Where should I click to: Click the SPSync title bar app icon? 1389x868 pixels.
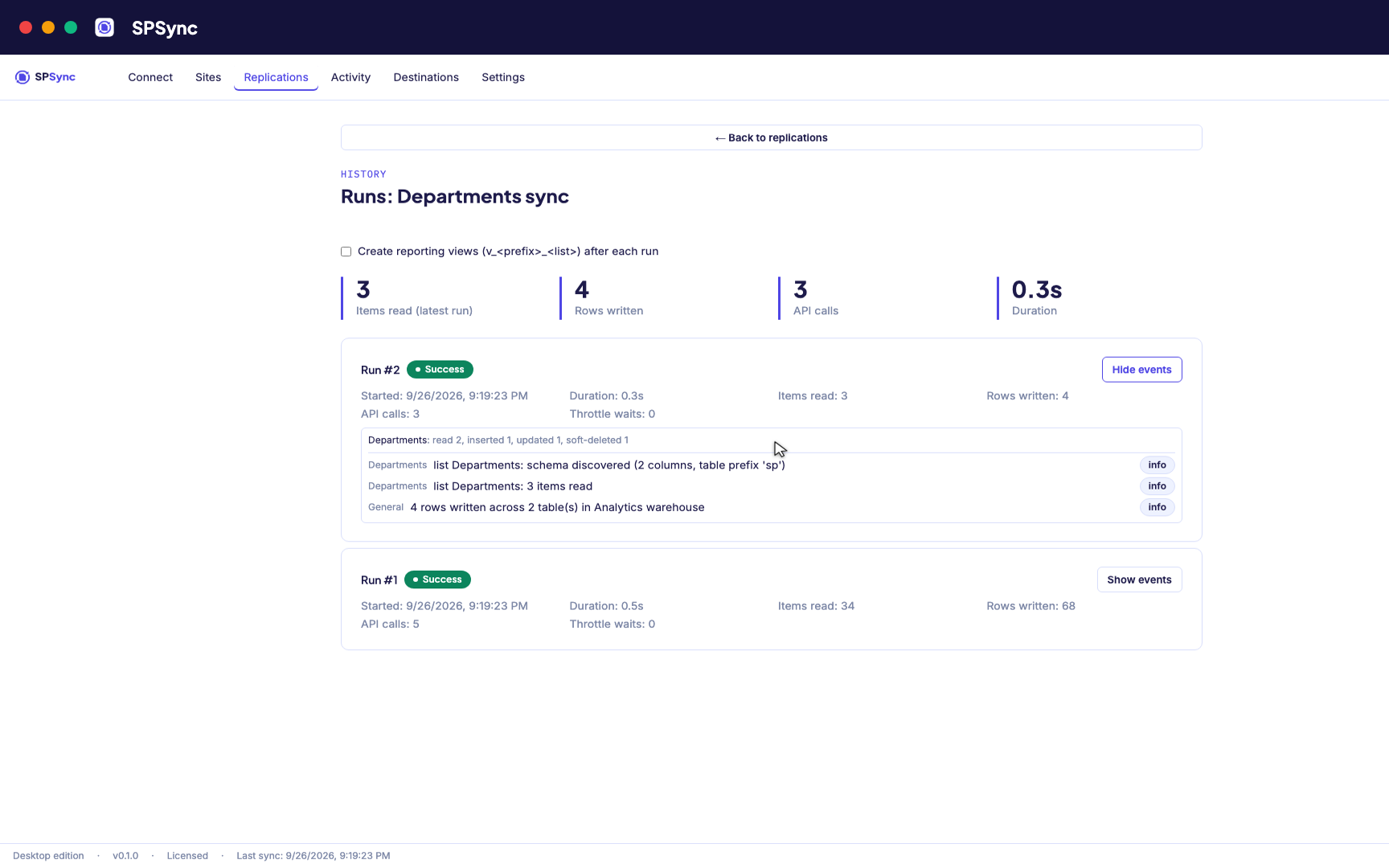[104, 27]
